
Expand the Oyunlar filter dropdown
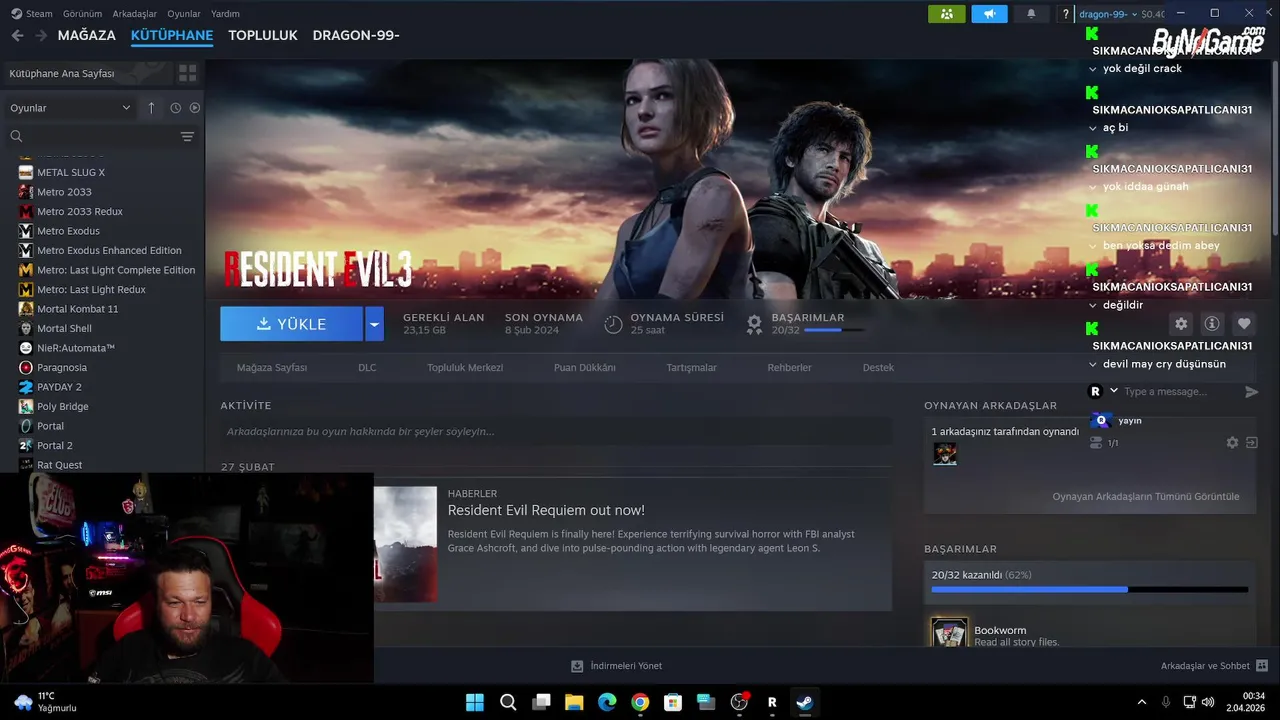pyautogui.click(x=70, y=108)
